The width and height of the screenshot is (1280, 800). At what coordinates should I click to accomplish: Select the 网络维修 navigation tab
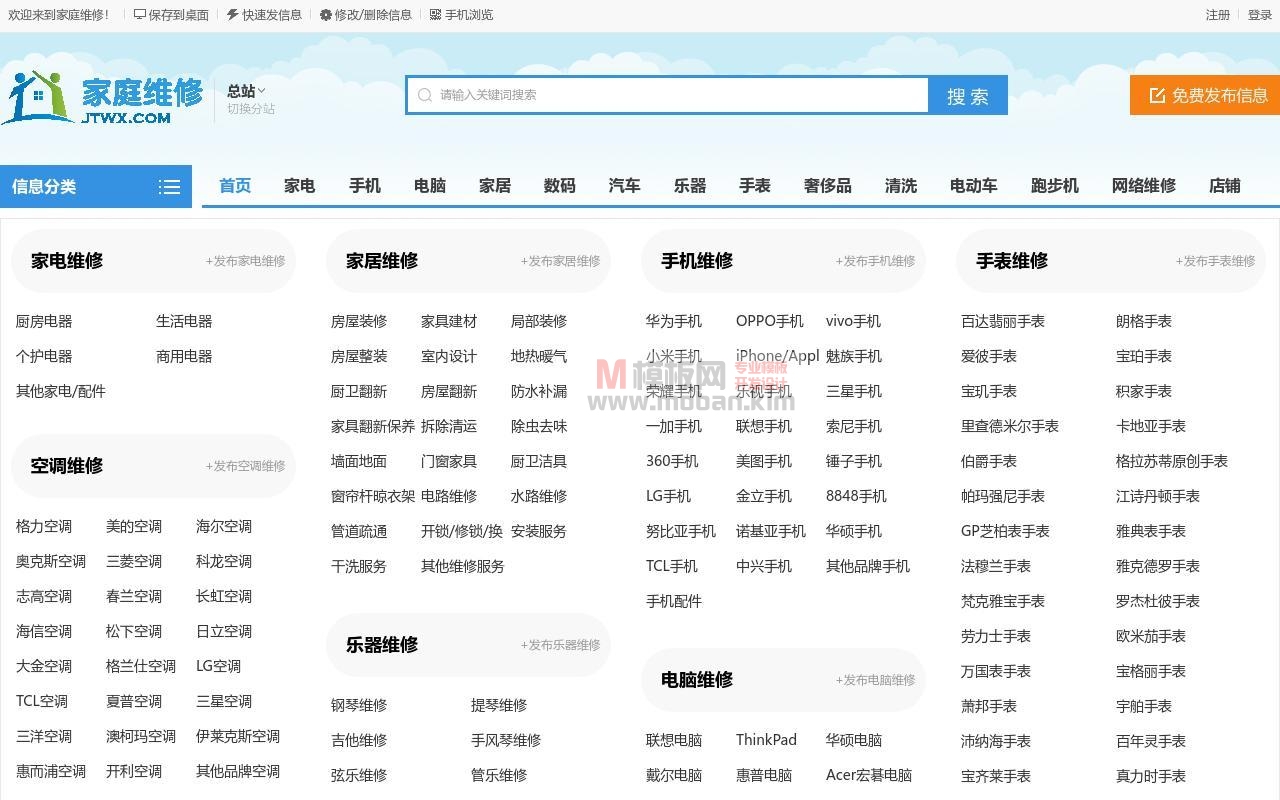pyautogui.click(x=1144, y=186)
